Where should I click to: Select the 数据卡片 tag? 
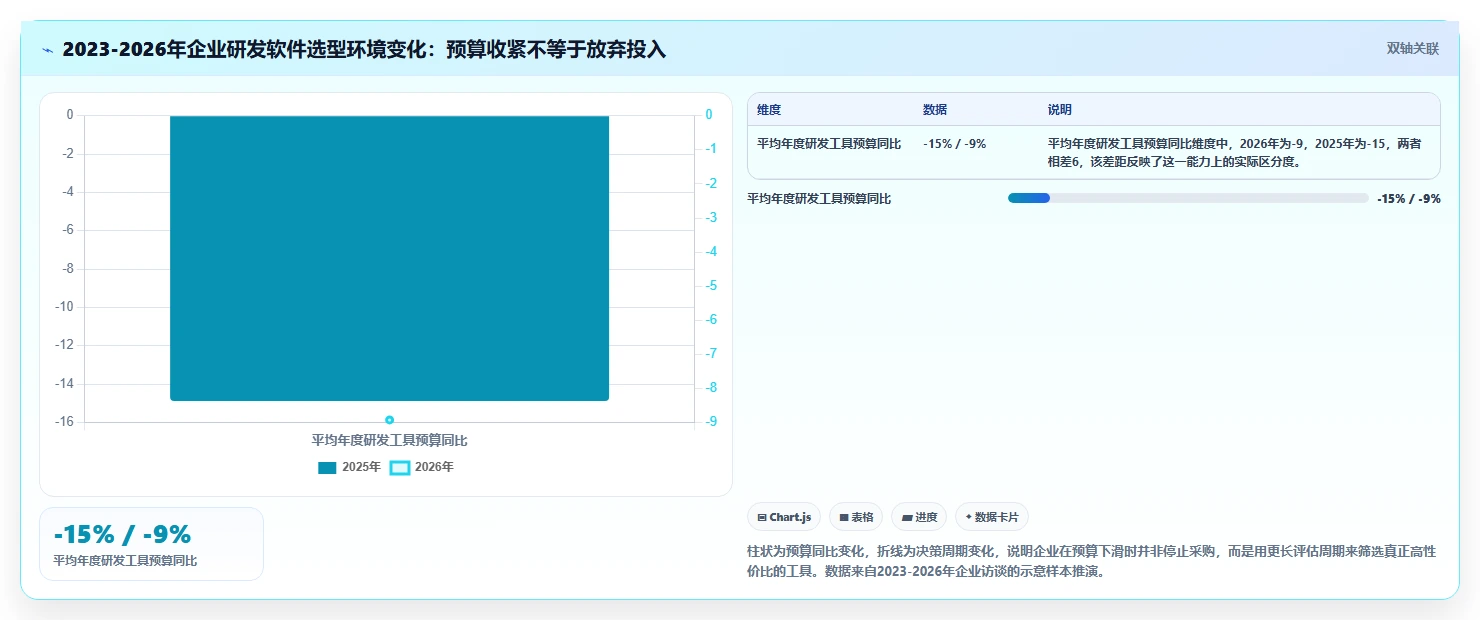coord(992,517)
